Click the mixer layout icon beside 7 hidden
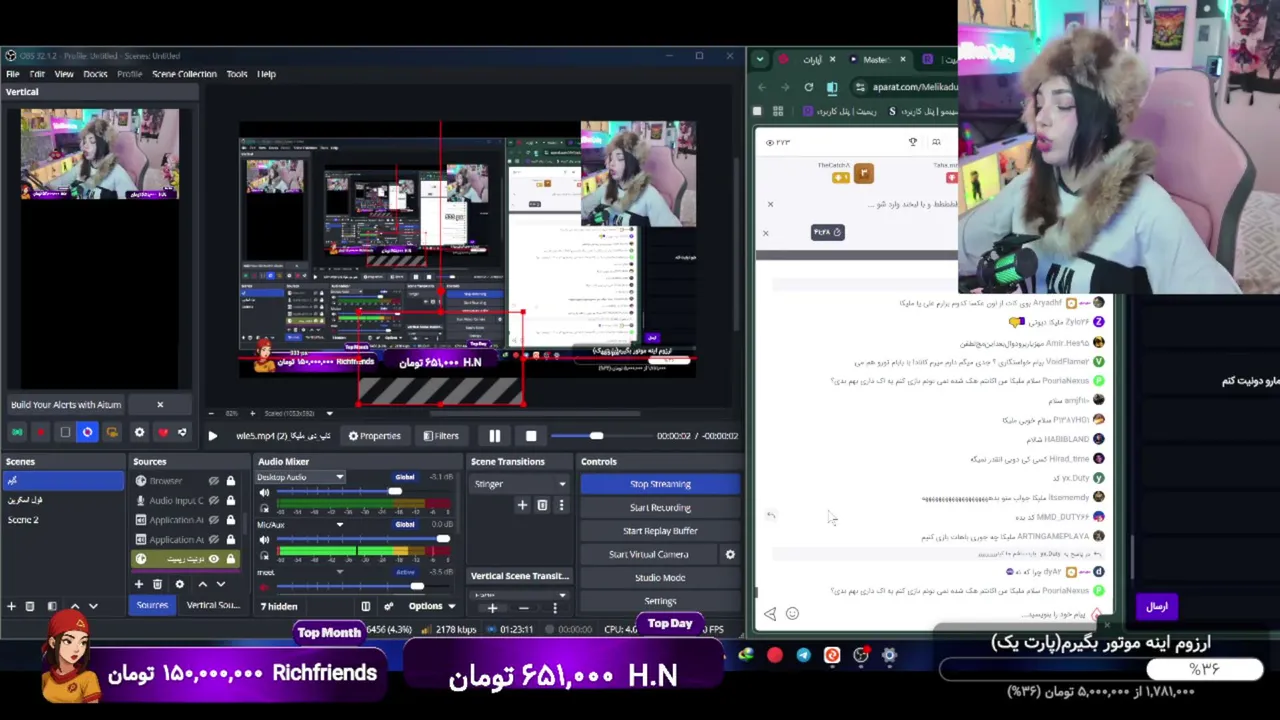Viewport: 1280px width, 720px height. tap(366, 606)
